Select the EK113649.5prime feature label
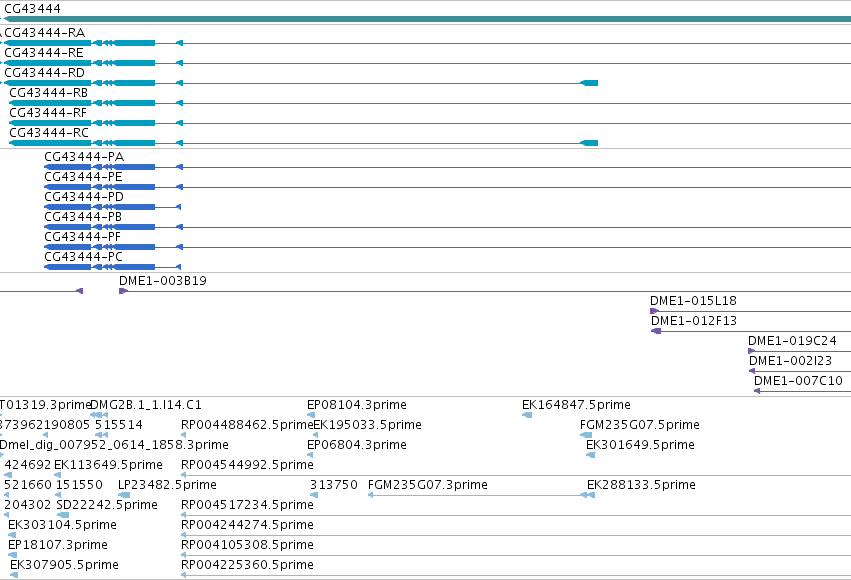This screenshot has width=851, height=580. [109, 466]
